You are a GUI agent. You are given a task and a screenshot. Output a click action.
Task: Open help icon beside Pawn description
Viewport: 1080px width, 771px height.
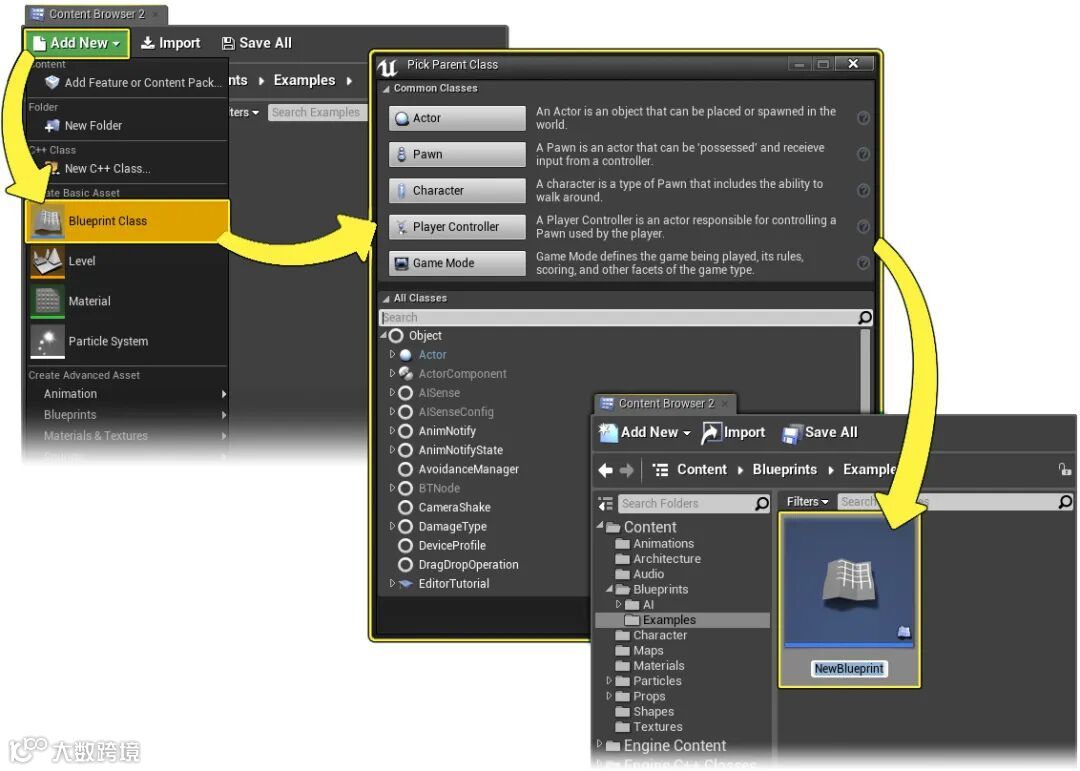863,154
